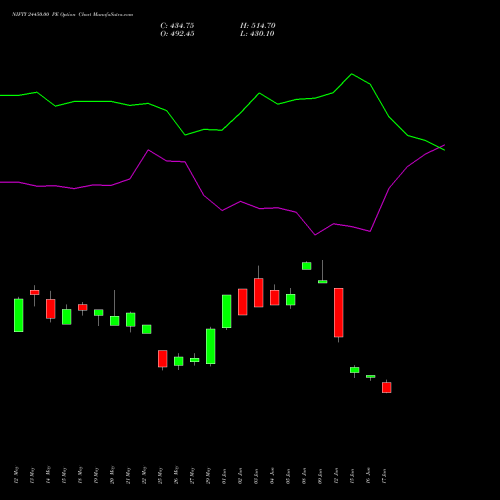
Task: Click the red candle for 02 Jun
Action: point(243,302)
